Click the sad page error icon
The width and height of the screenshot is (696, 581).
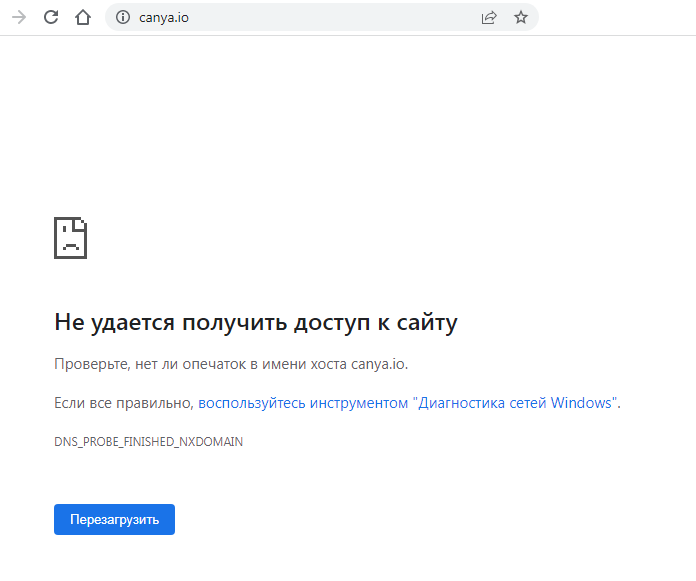pos(70,237)
